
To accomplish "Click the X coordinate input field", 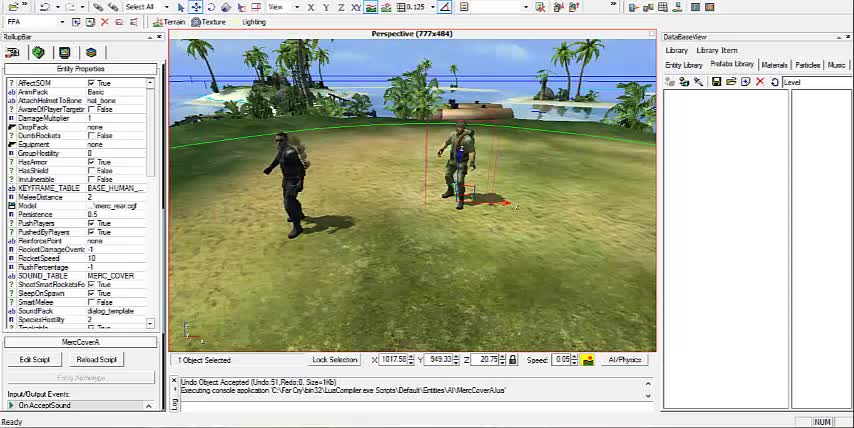I will coord(393,360).
